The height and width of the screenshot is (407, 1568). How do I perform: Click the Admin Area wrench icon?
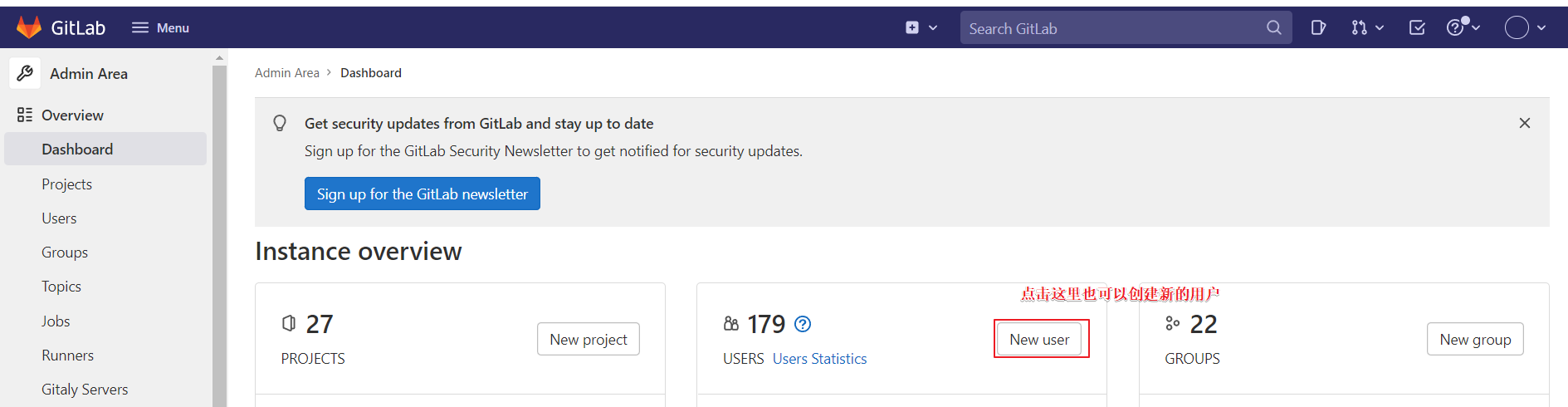[26, 73]
